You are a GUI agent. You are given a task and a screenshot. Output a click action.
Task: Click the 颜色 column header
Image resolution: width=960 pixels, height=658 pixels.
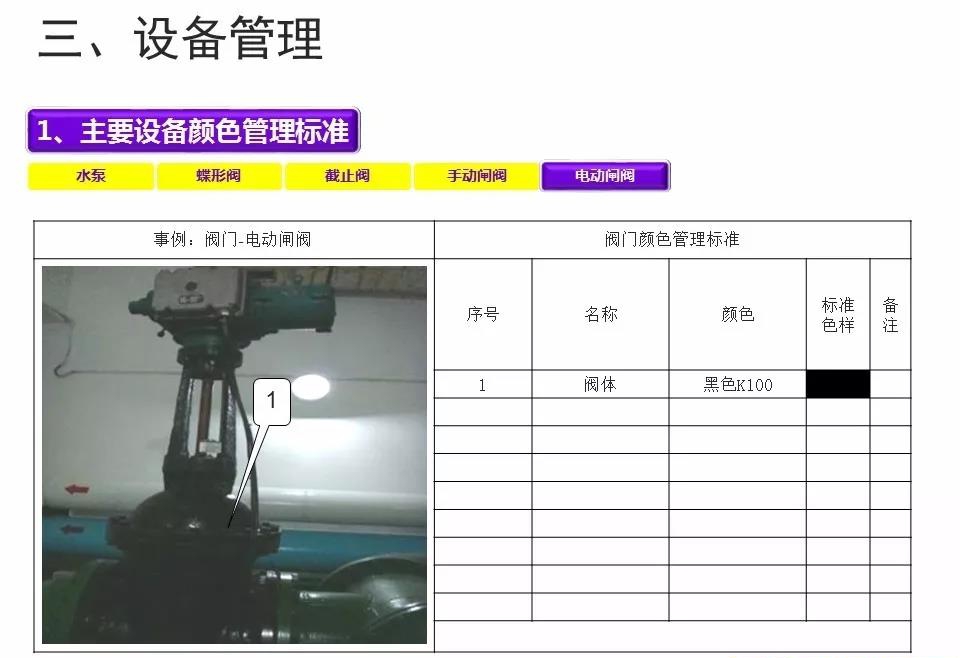point(738,315)
